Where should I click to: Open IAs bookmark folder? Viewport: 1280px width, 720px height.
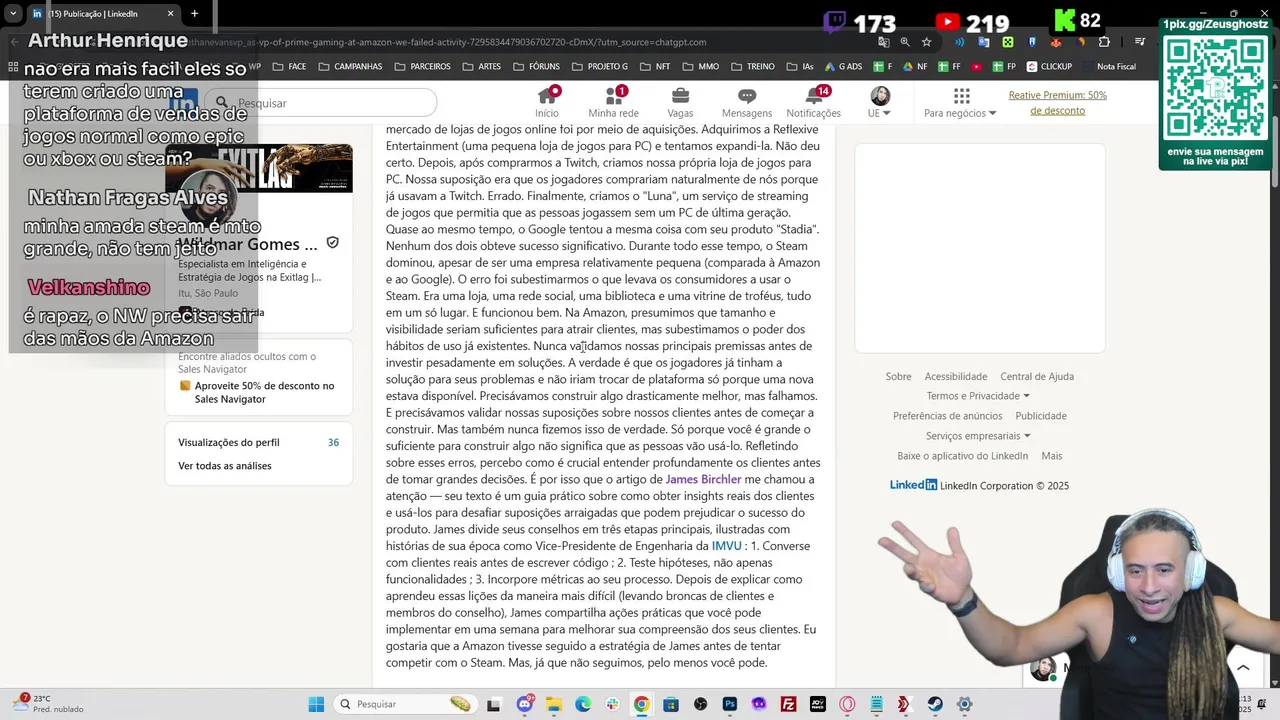click(x=800, y=67)
